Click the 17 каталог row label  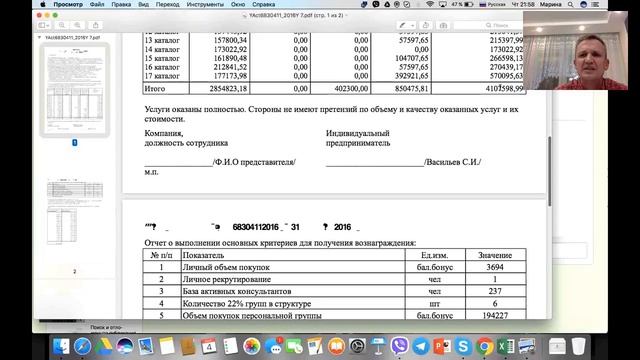162,76
